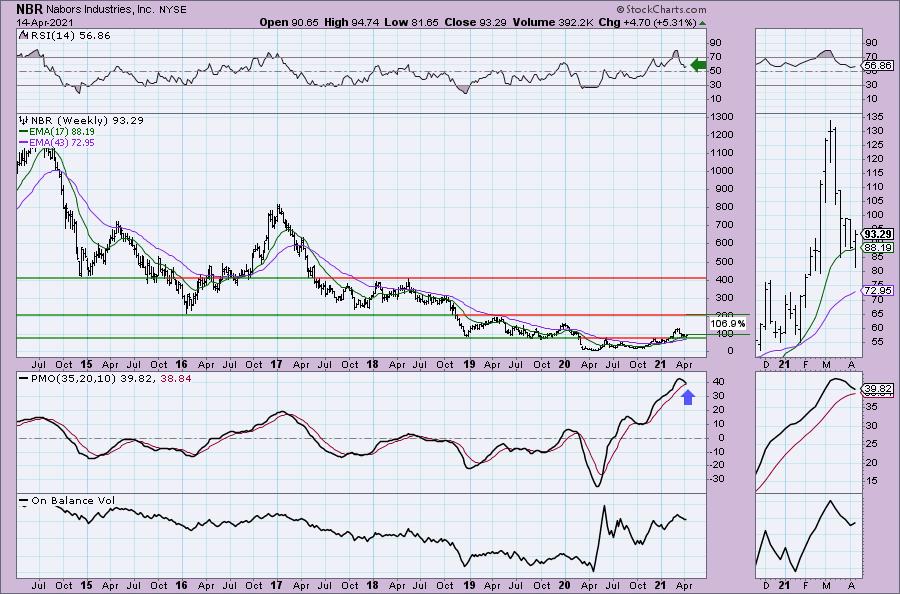
Task: Click the 106.9% measurement label
Action: 728,324
